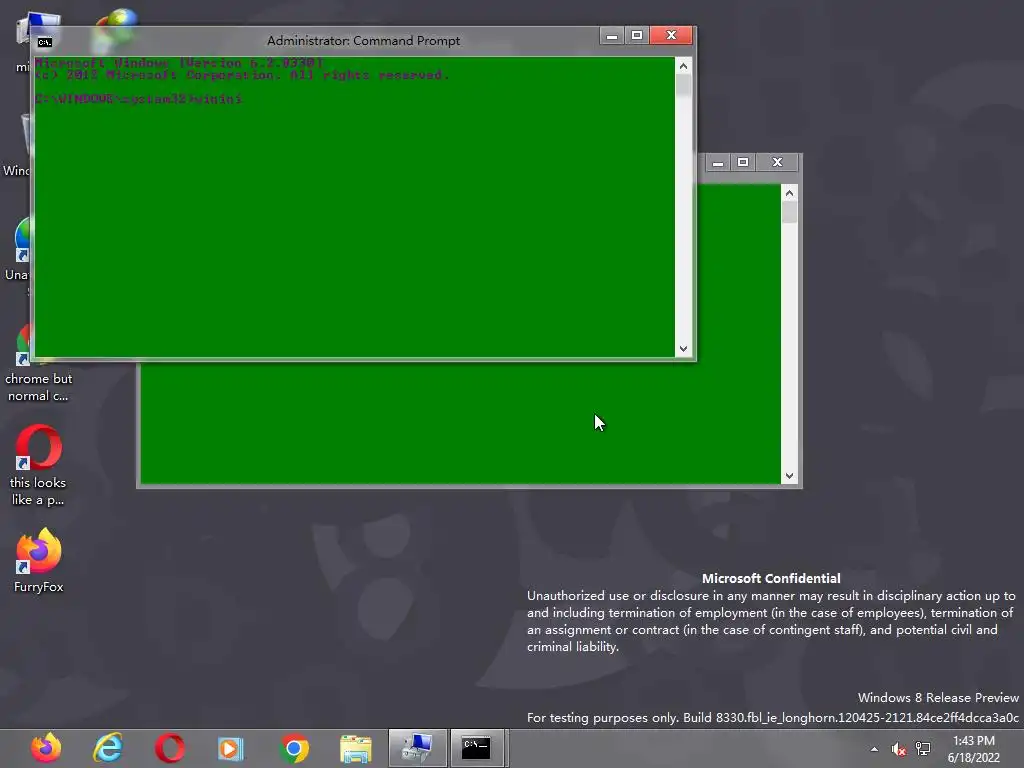Open the network status tray icon
Image resolution: width=1024 pixels, height=768 pixels.
pyautogui.click(x=923, y=749)
